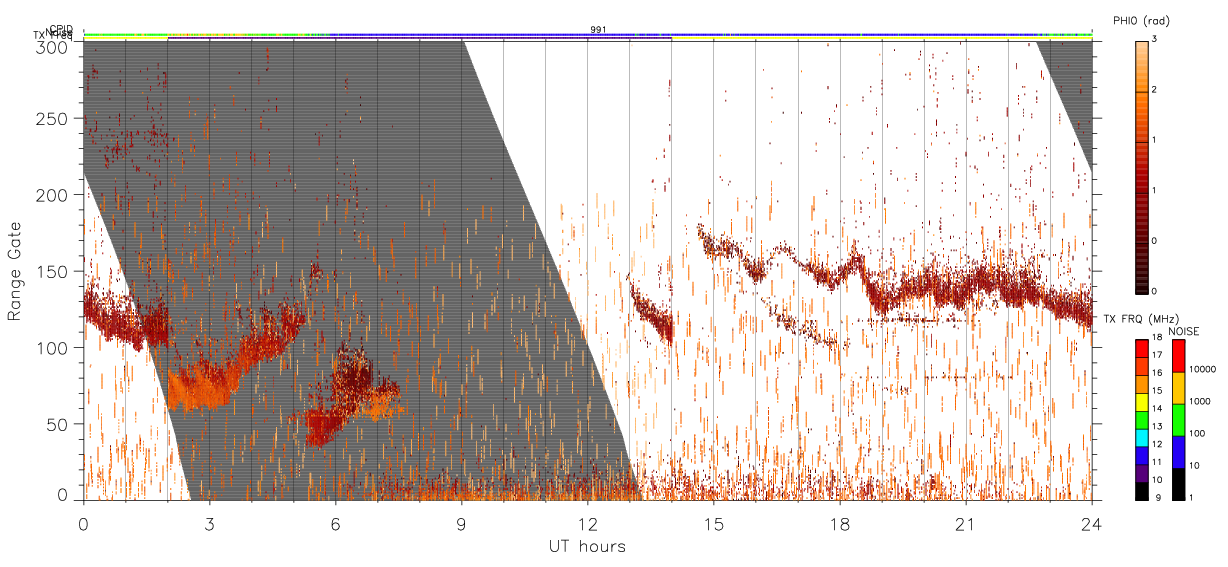Select the 'PHI0 (rad)' colorbar title
The width and height of the screenshot is (1228, 567).
click(1141, 21)
